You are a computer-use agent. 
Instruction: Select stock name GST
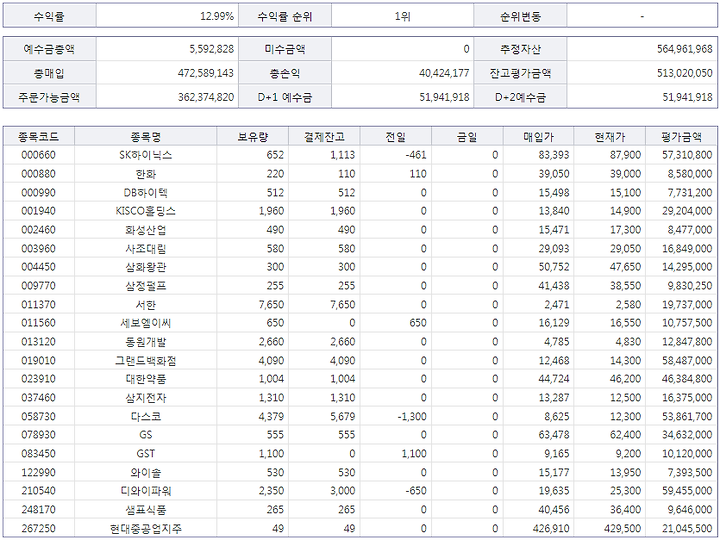point(146,454)
